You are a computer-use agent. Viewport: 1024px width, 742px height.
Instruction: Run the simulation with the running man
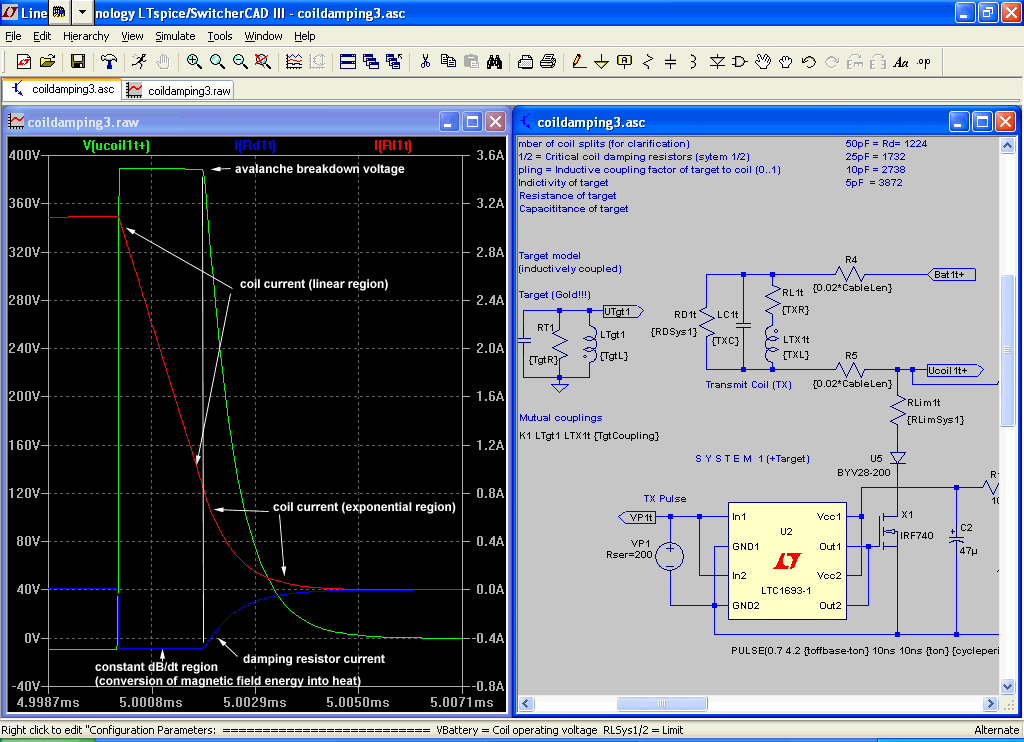pos(139,61)
